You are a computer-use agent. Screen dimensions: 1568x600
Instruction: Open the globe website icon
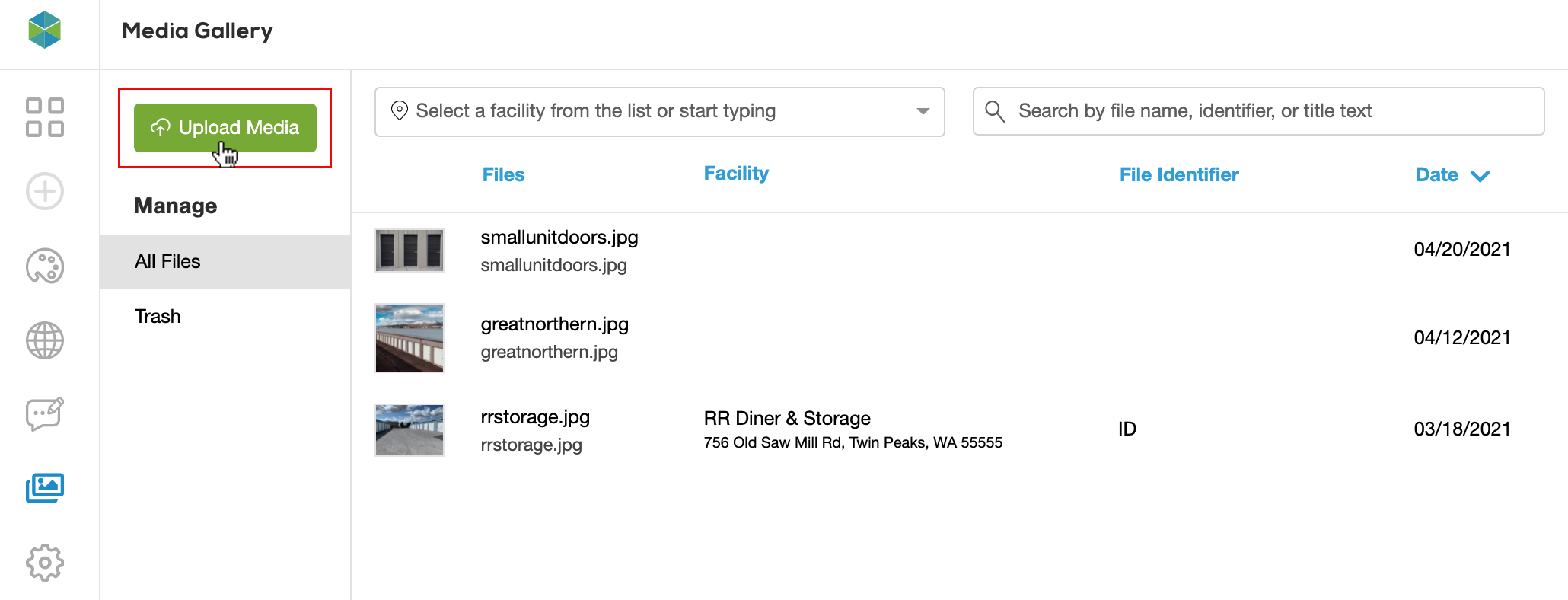[x=45, y=340]
